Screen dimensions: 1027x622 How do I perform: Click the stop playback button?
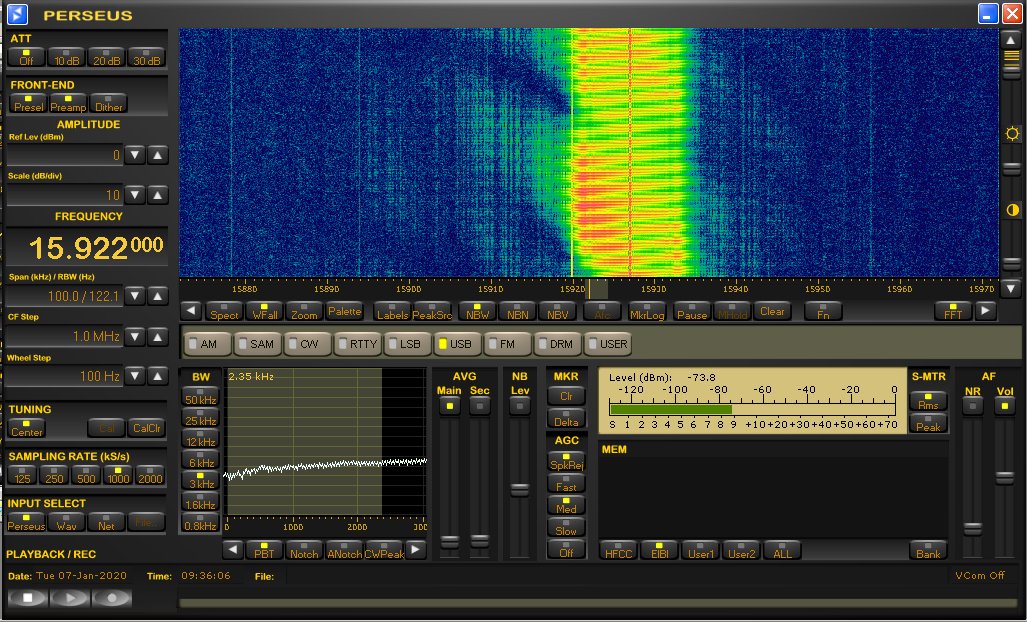click(28, 598)
